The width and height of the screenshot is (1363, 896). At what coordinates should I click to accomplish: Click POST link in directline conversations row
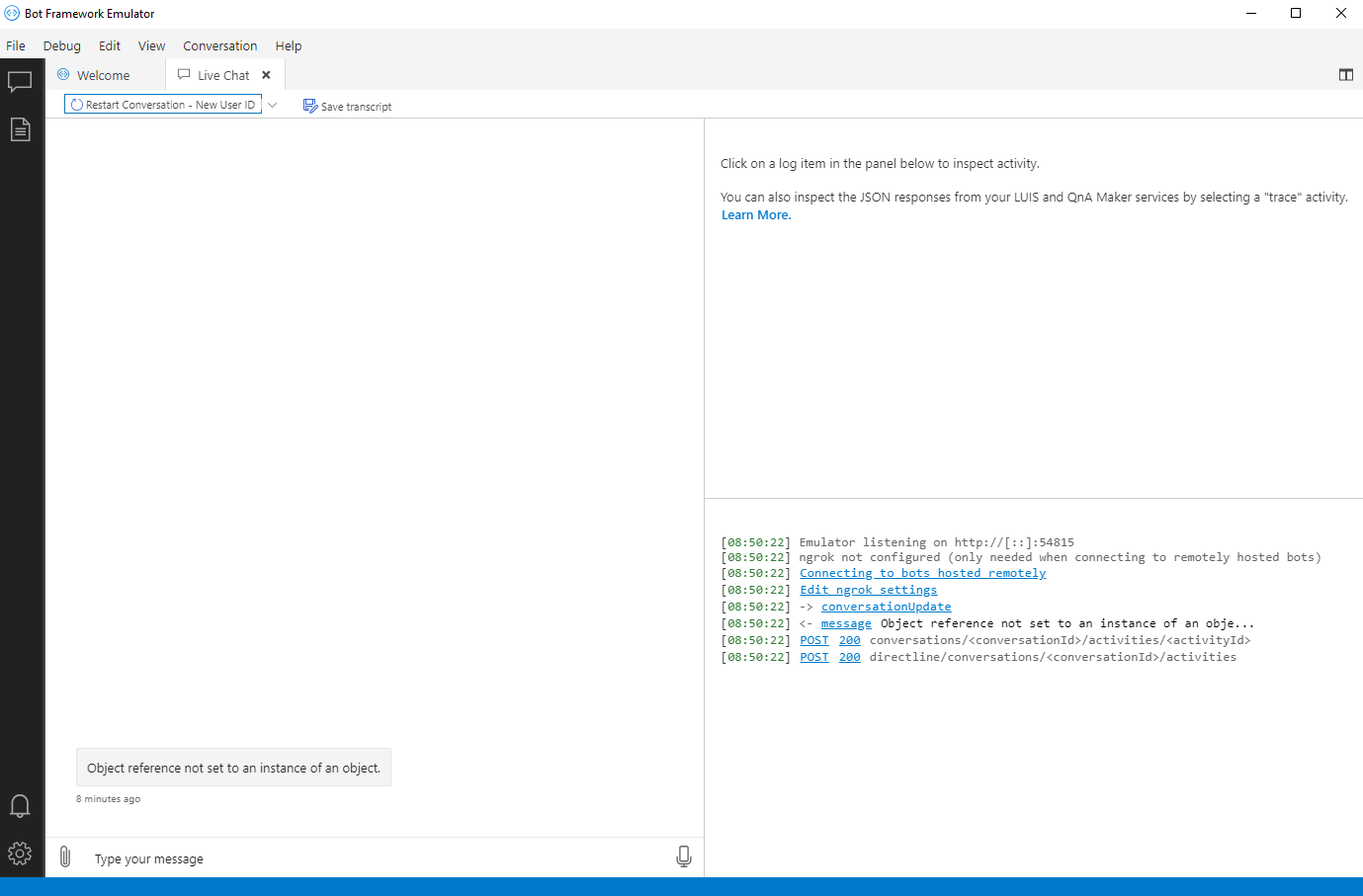pos(814,657)
